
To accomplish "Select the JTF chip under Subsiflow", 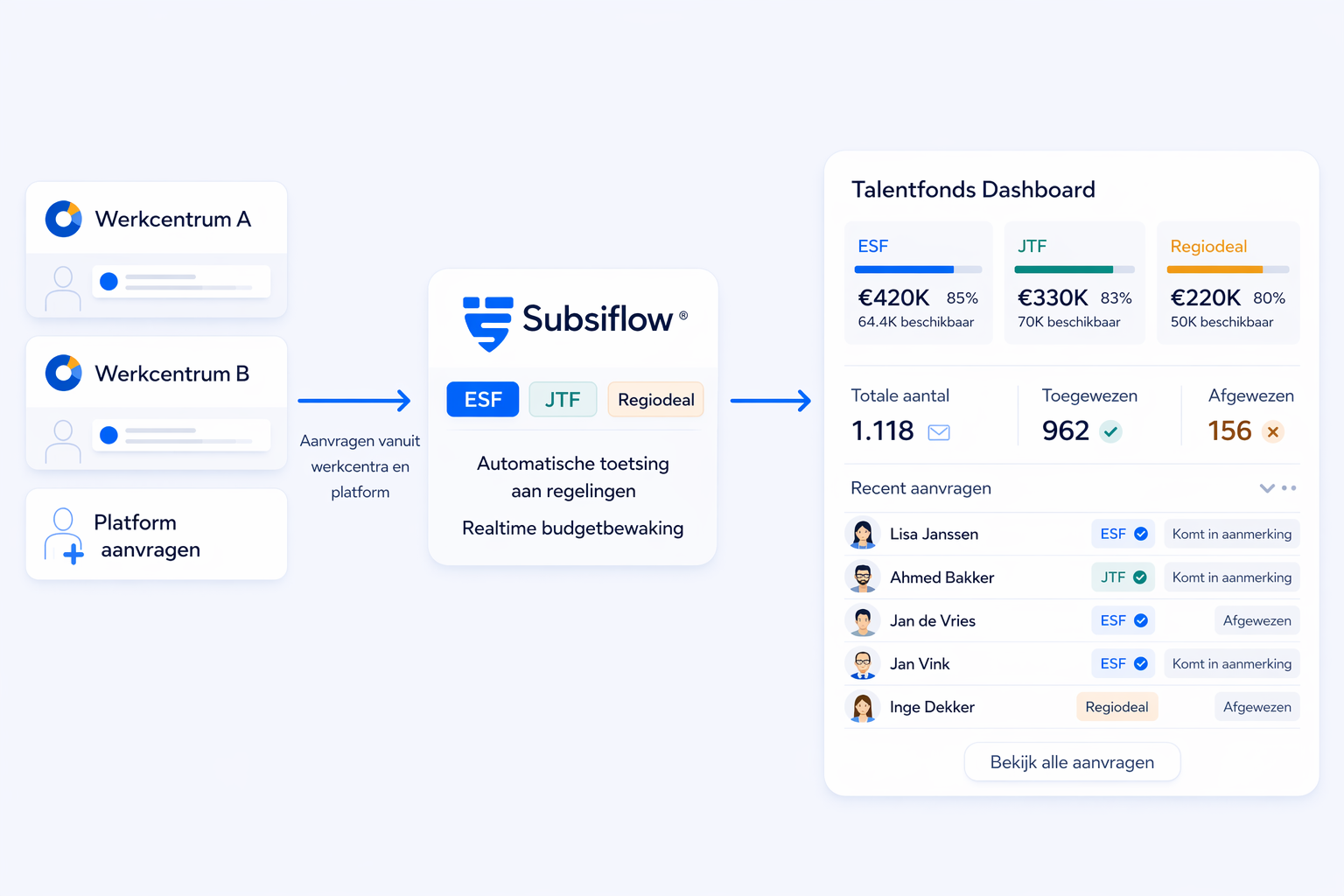I will click(563, 400).
